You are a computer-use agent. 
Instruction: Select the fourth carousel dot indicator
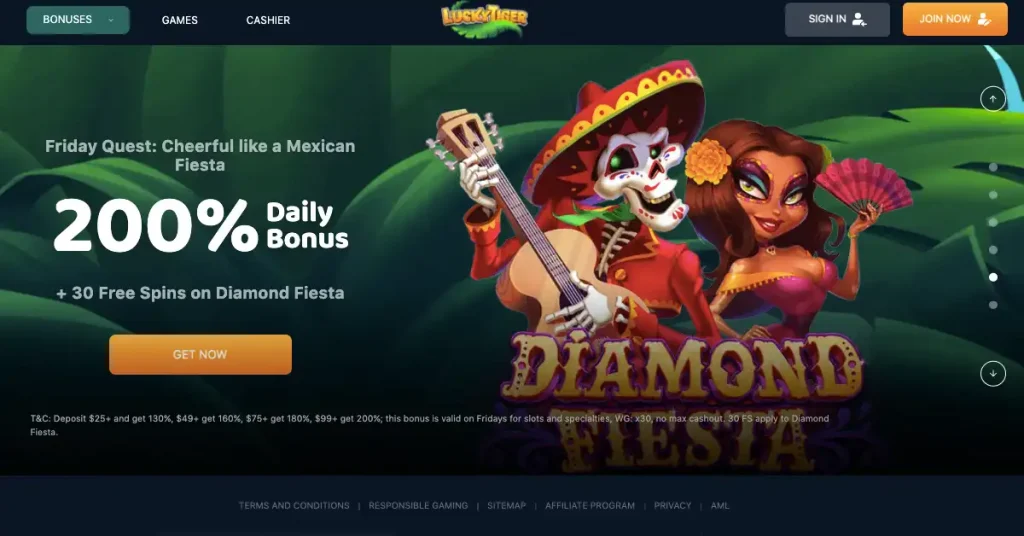click(993, 249)
